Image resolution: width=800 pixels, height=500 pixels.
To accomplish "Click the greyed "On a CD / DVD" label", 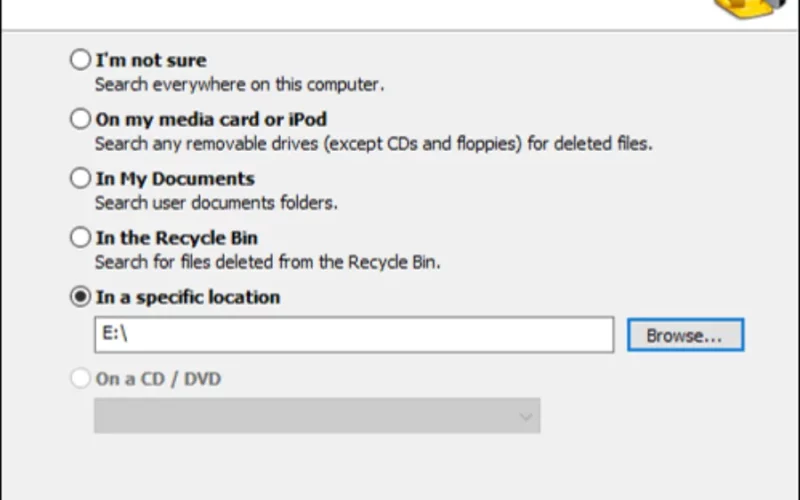I will [158, 379].
